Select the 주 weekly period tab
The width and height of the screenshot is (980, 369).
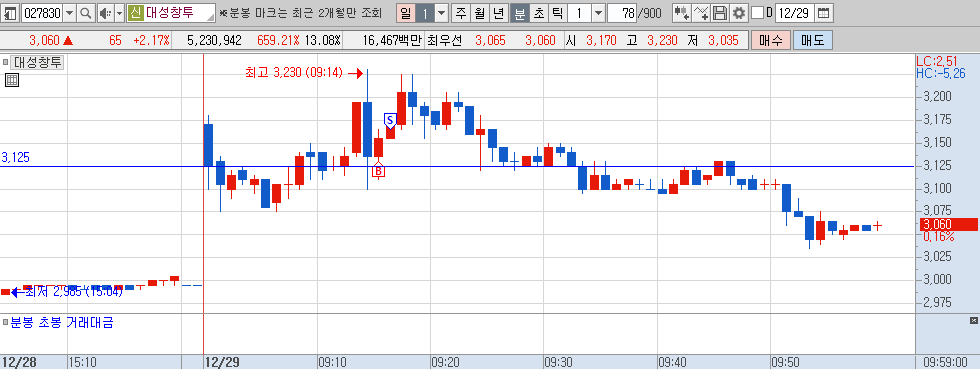pyautogui.click(x=461, y=13)
